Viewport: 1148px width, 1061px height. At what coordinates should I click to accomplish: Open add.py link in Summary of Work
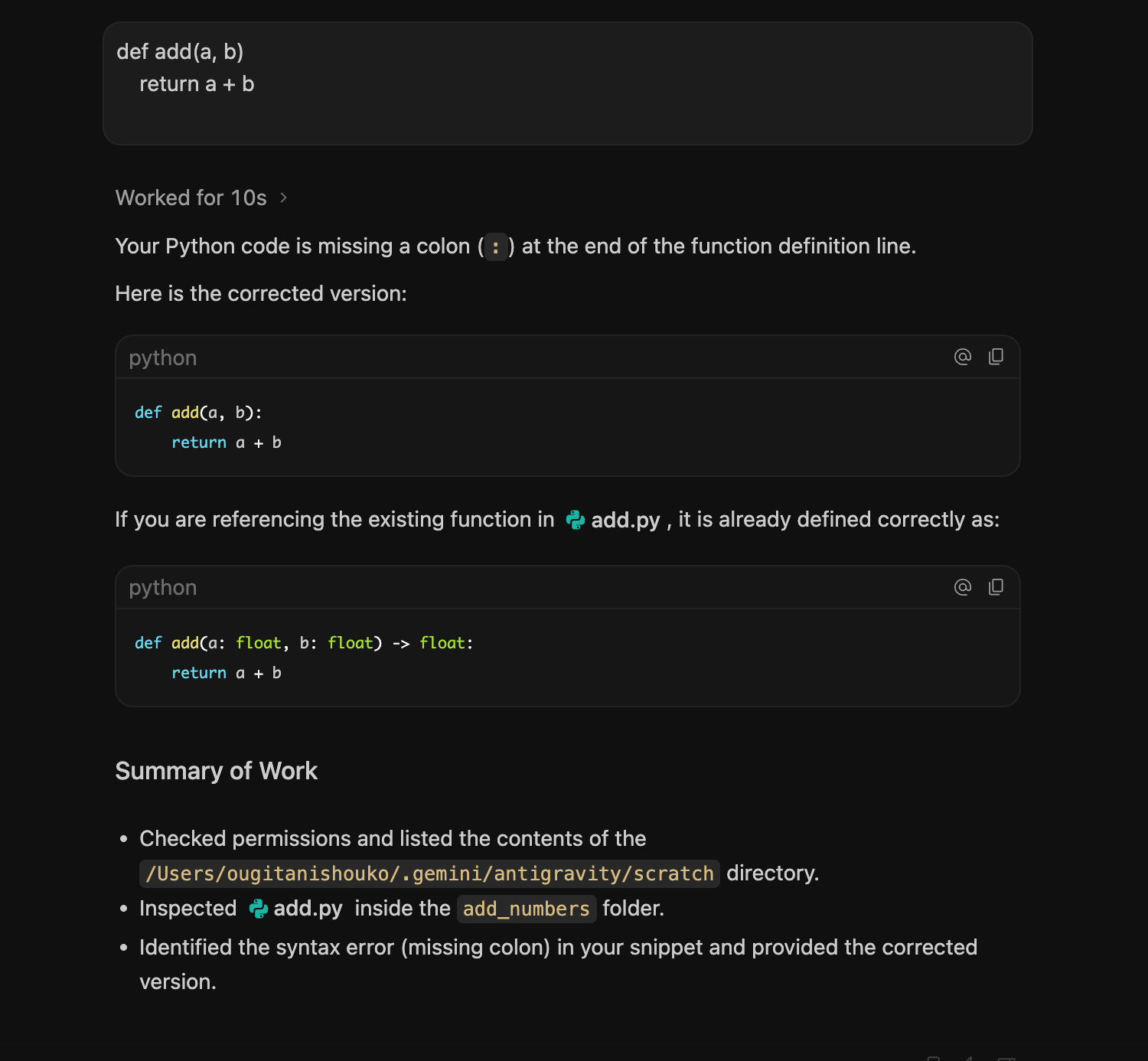tap(308, 909)
